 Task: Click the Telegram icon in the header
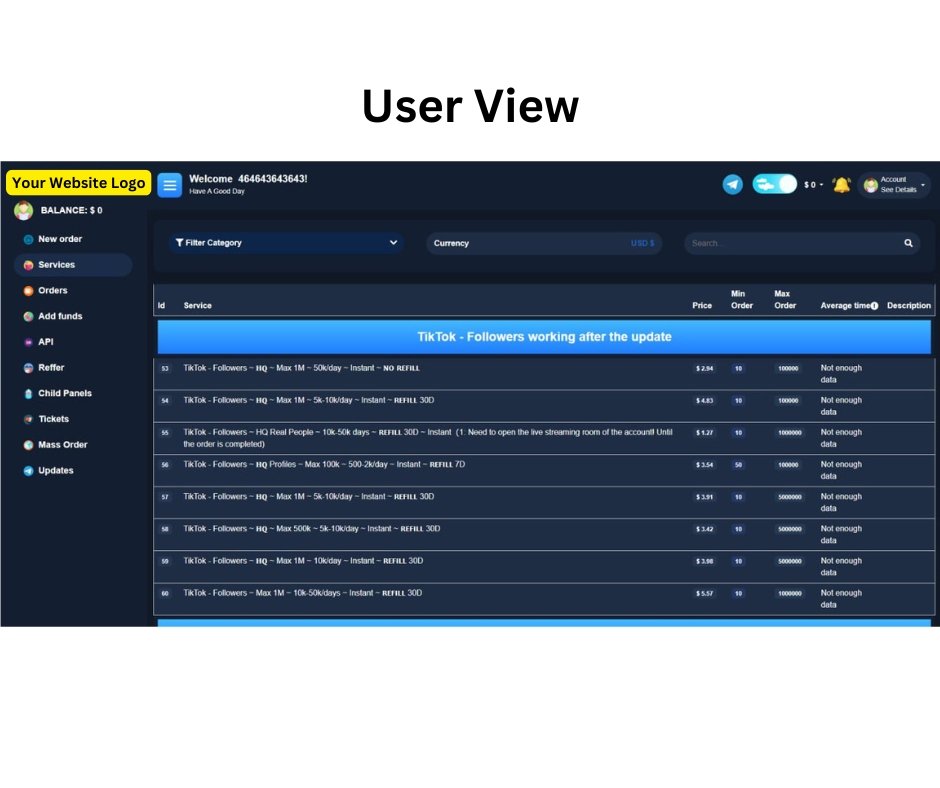coord(732,184)
